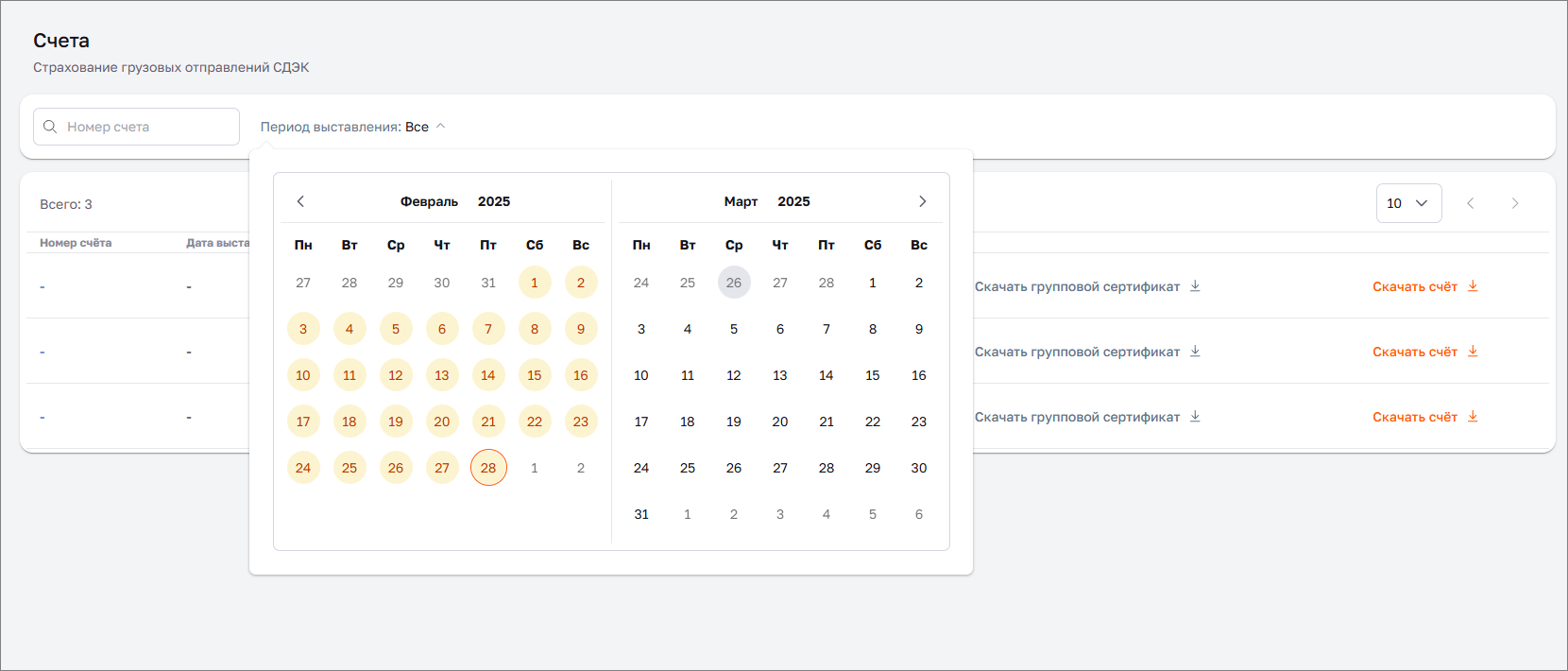The height and width of the screenshot is (671, 1568).
Task: Click download icon beside second group certificate
Action: point(1195,352)
